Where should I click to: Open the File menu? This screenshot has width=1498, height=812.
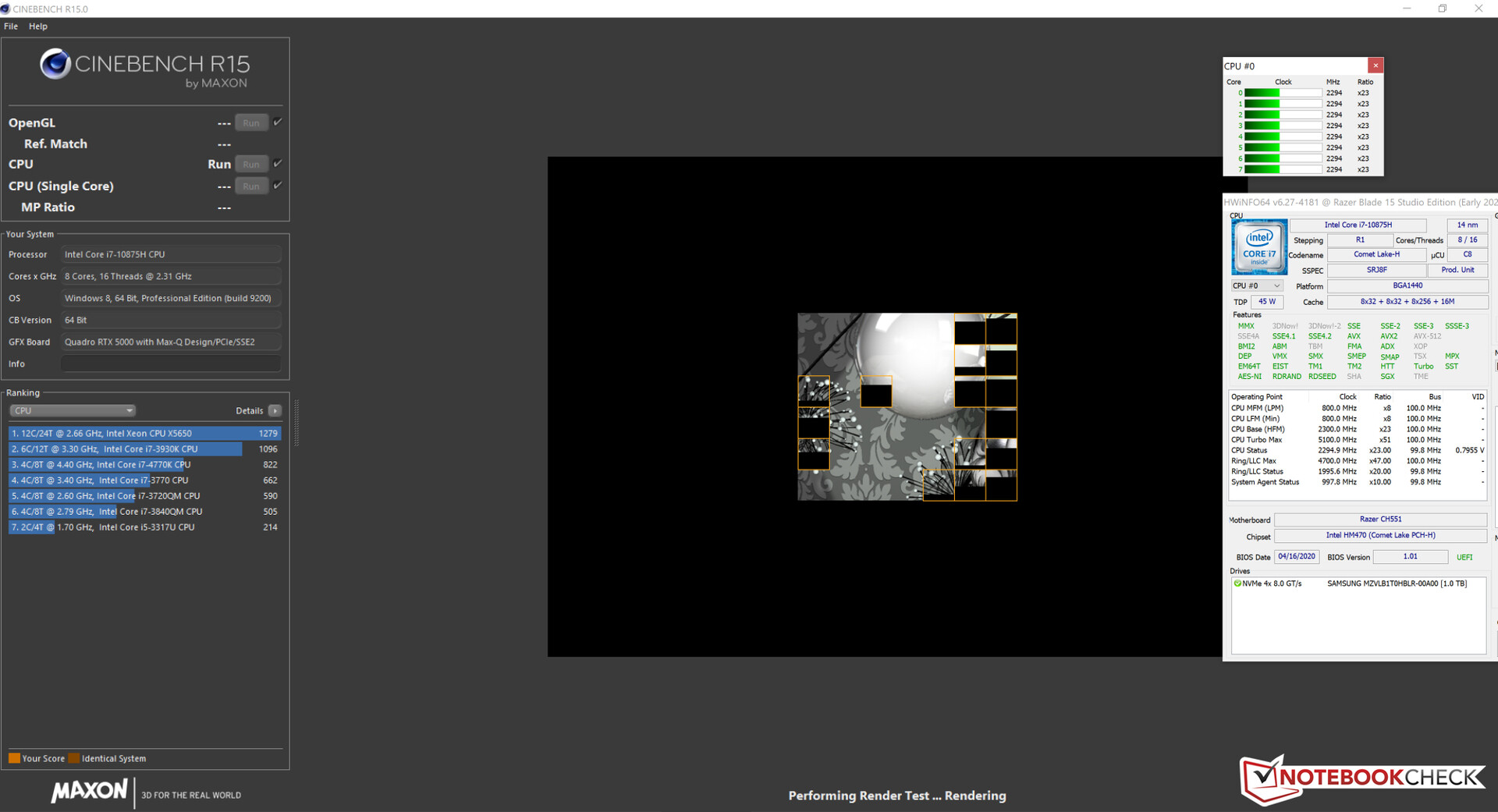tap(11, 27)
